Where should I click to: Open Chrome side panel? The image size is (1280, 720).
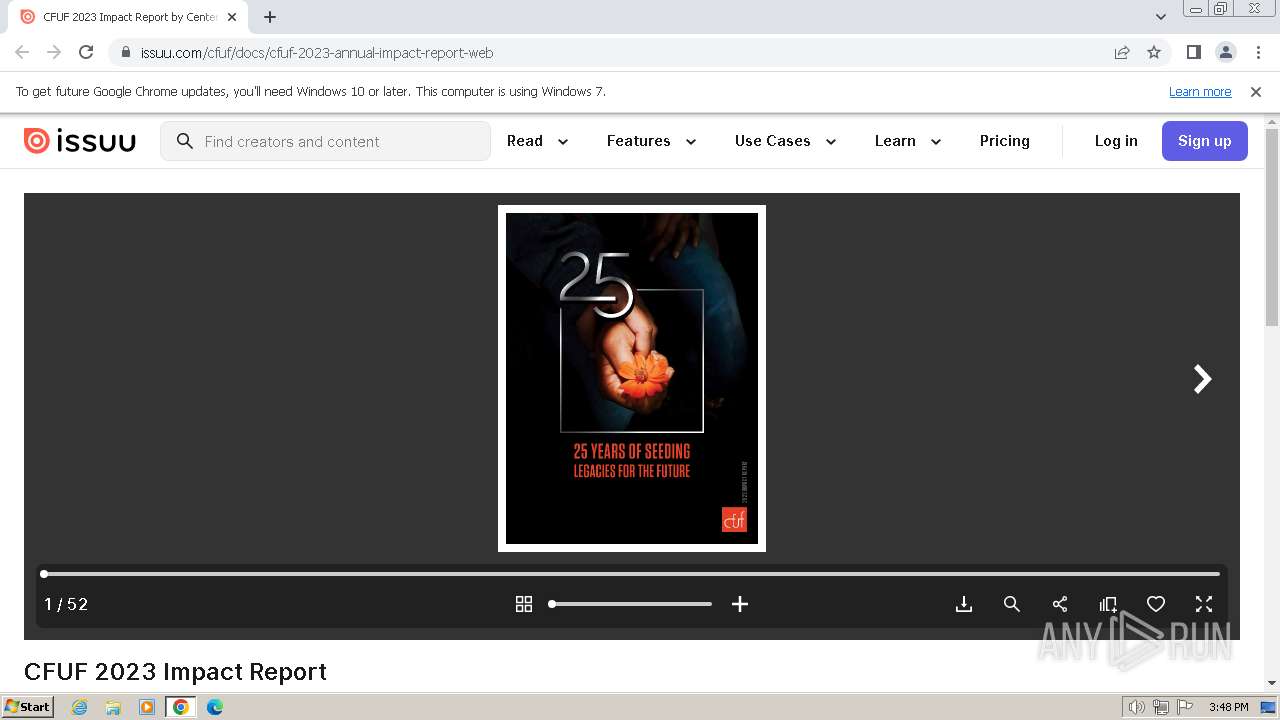tap(1194, 52)
